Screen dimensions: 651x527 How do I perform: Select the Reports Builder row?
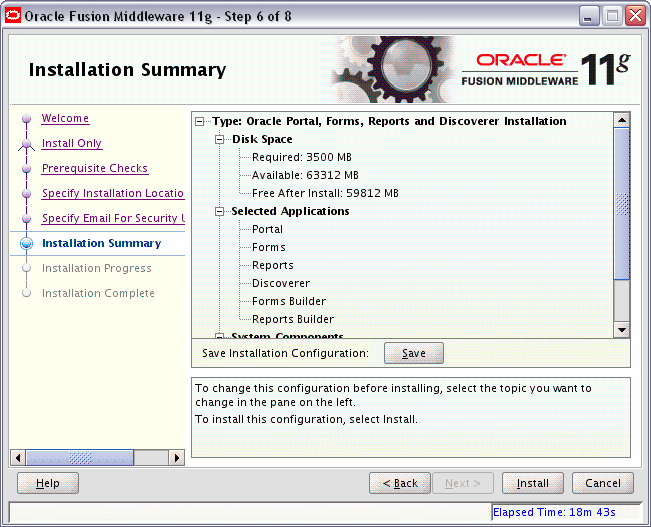pyautogui.click(x=293, y=319)
